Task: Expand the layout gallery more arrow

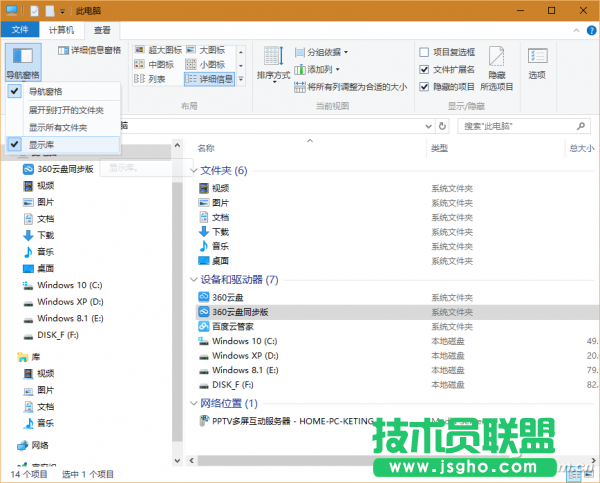Action: (241, 79)
